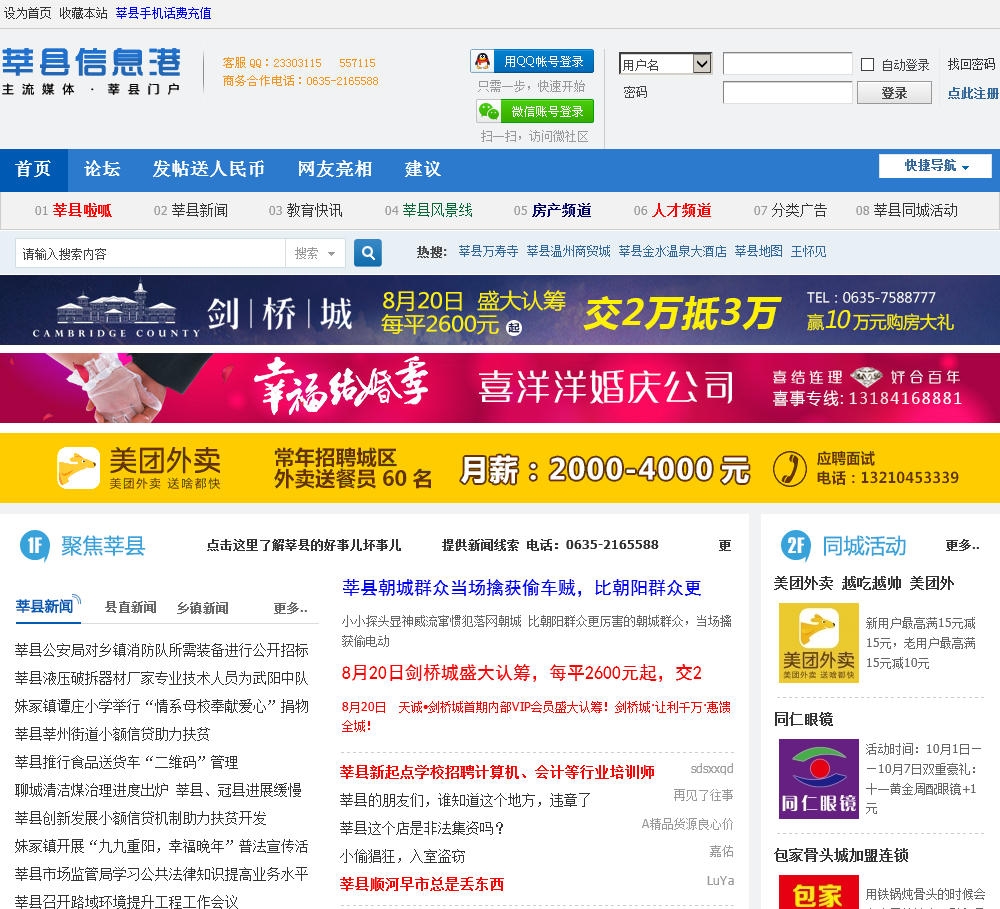The image size is (1000, 909).
Task: Click the WeChat account login icon
Action: pyautogui.click(x=489, y=111)
